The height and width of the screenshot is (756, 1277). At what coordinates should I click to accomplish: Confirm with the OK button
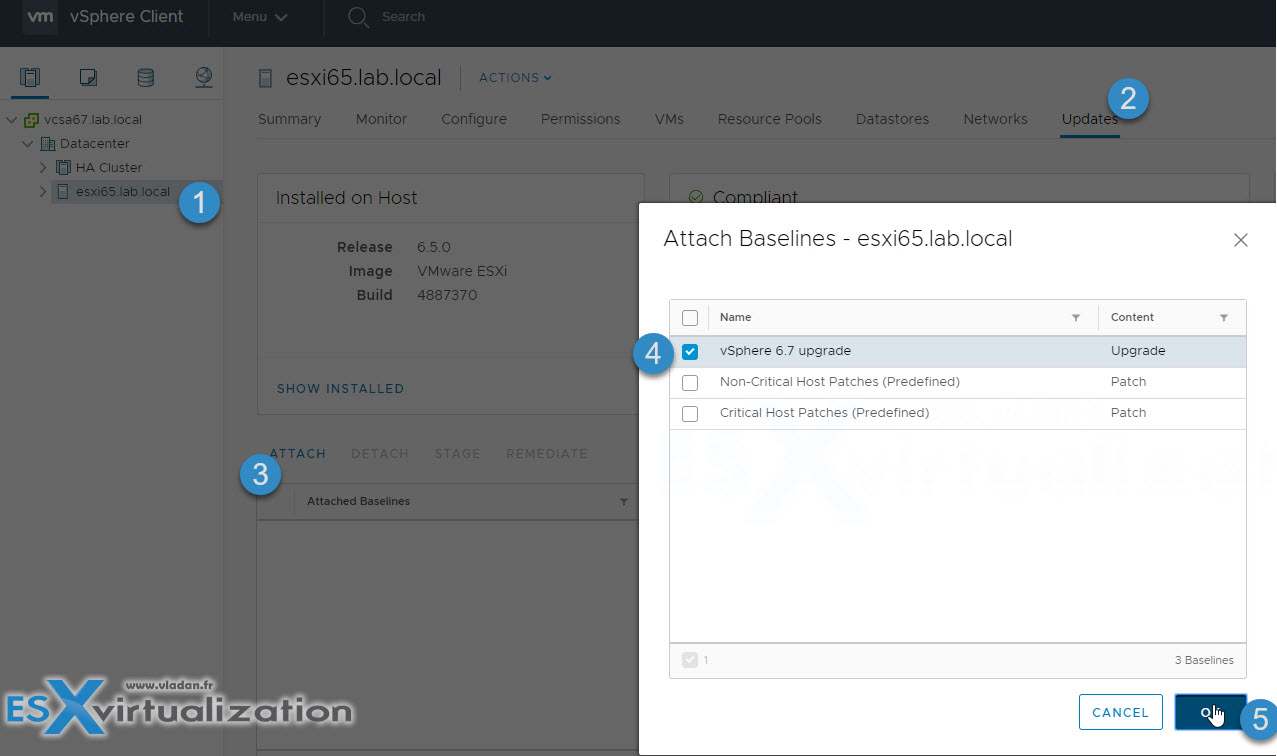coord(1210,713)
